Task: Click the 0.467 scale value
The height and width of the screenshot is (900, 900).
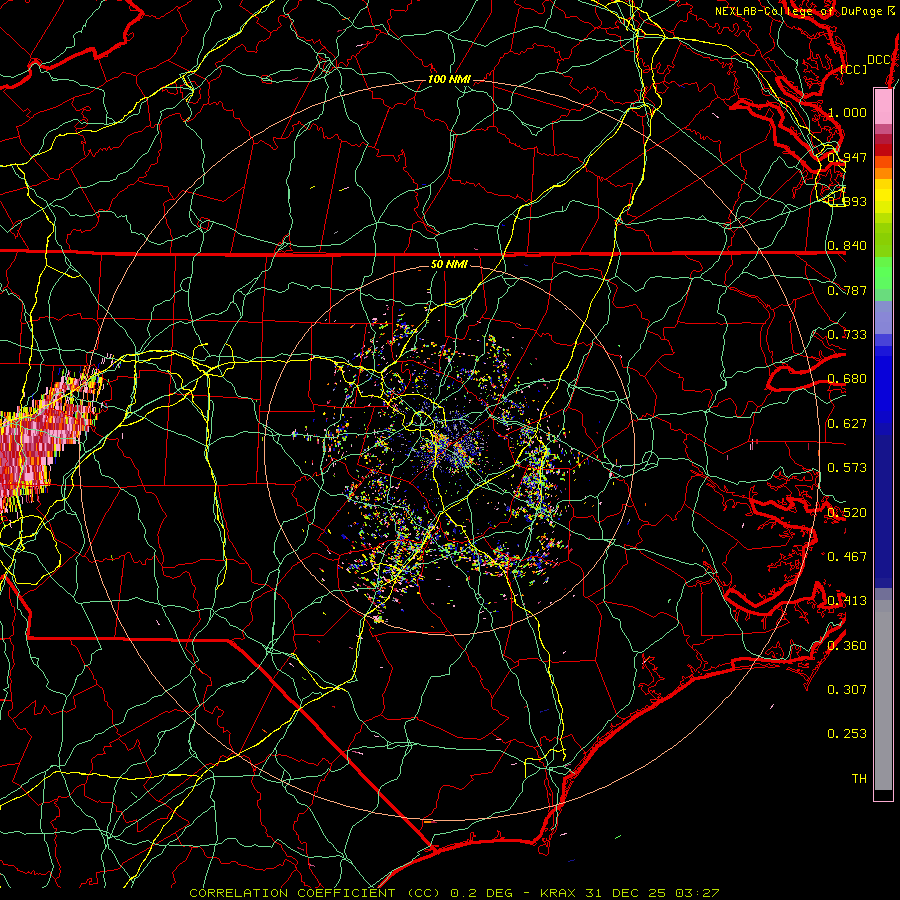Action: pos(847,556)
